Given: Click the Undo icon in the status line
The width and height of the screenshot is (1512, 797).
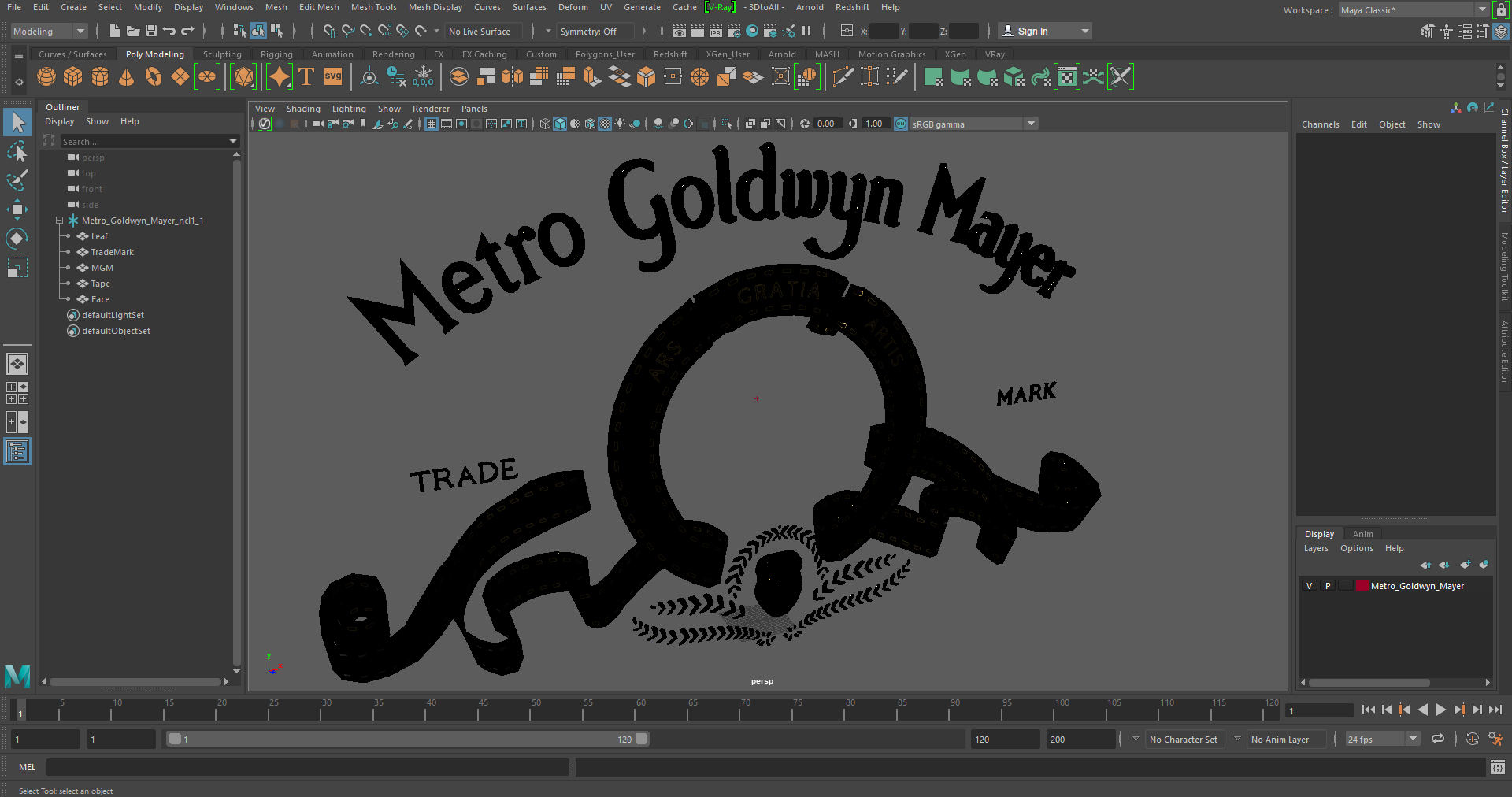Looking at the screenshot, I should click(x=169, y=31).
